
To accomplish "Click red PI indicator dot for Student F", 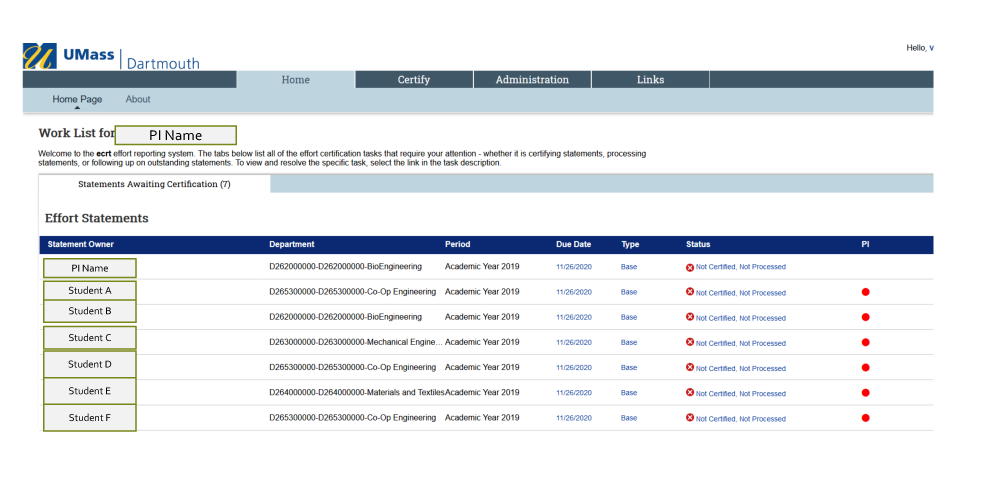I will point(865,418).
